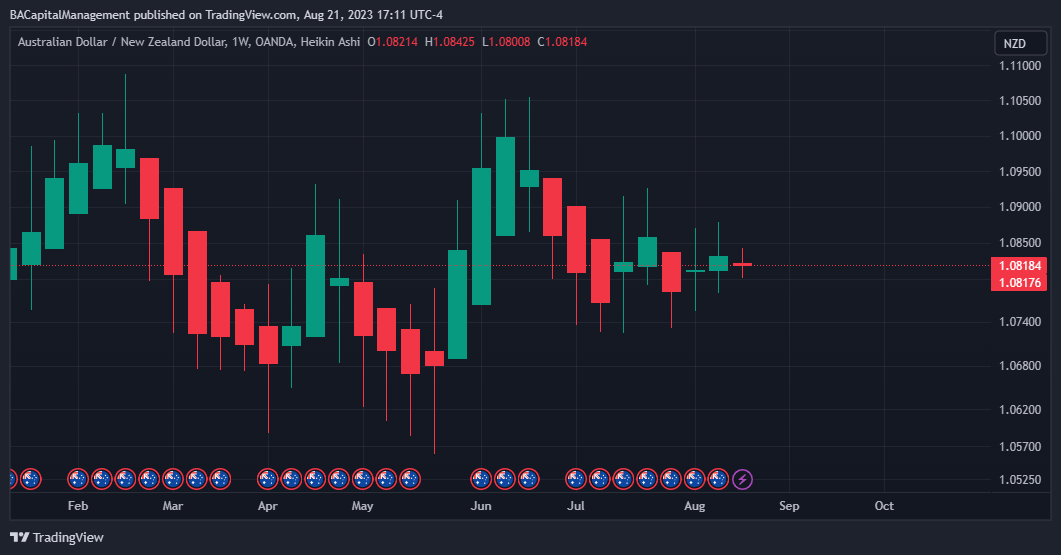Select the 1.09500 price axis label
Image resolution: width=1061 pixels, height=555 pixels.
[x=1020, y=172]
